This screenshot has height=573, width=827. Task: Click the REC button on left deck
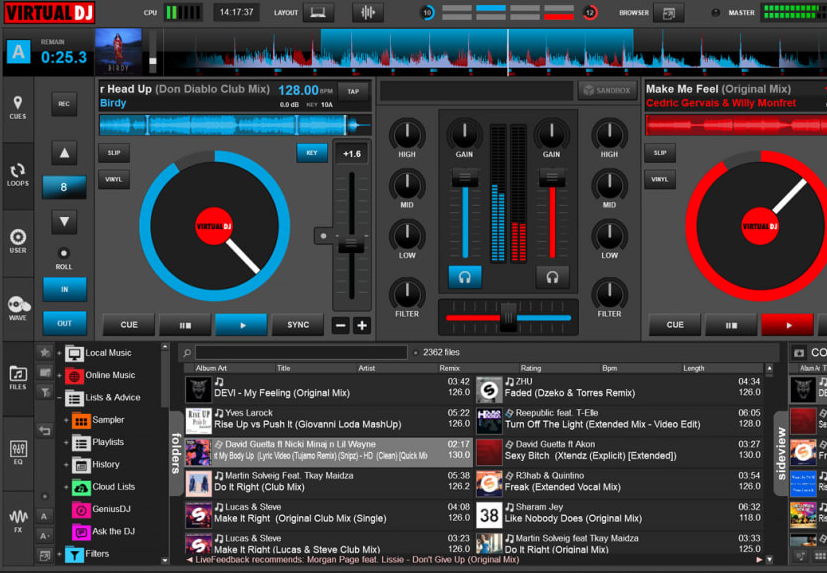click(x=64, y=104)
